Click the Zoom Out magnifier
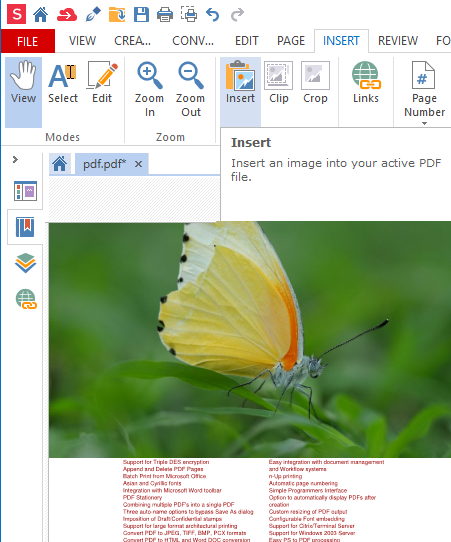This screenshot has width=451, height=542. click(190, 90)
